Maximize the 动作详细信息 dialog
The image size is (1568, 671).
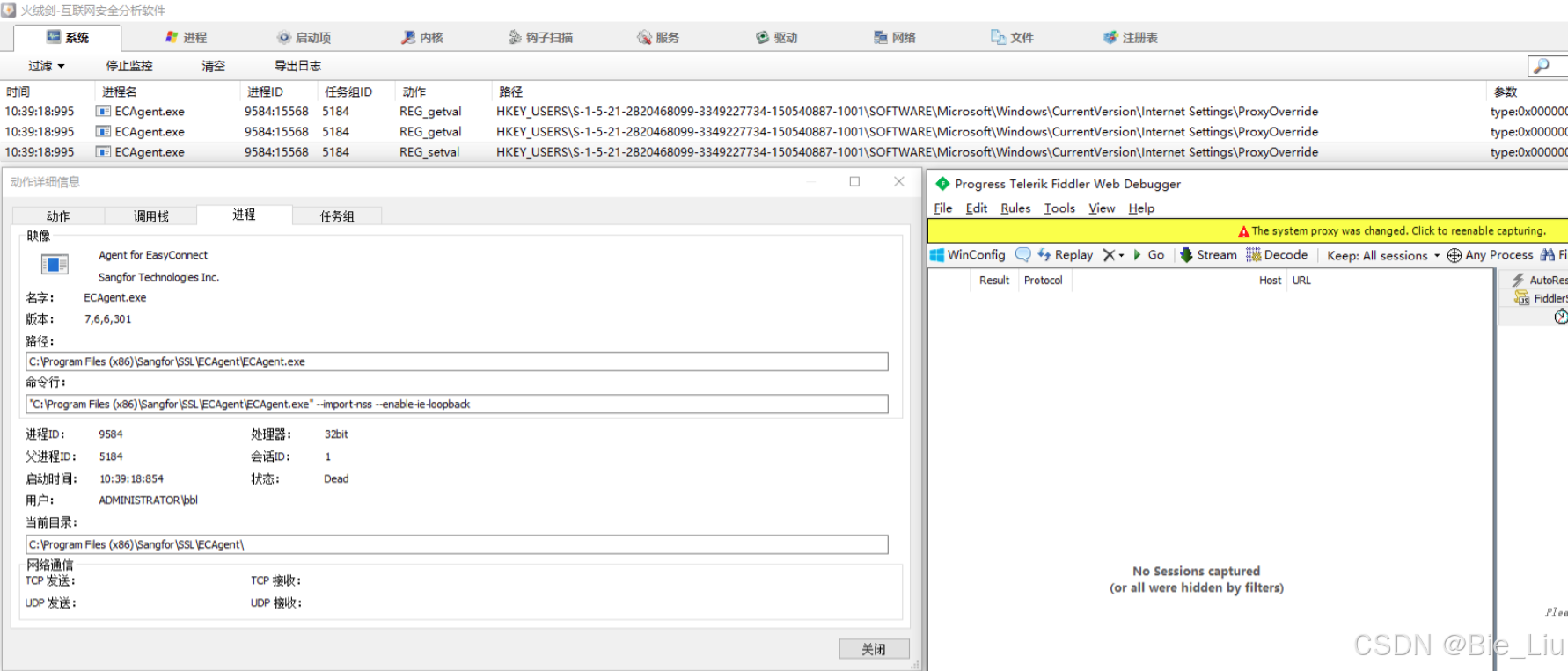[854, 181]
